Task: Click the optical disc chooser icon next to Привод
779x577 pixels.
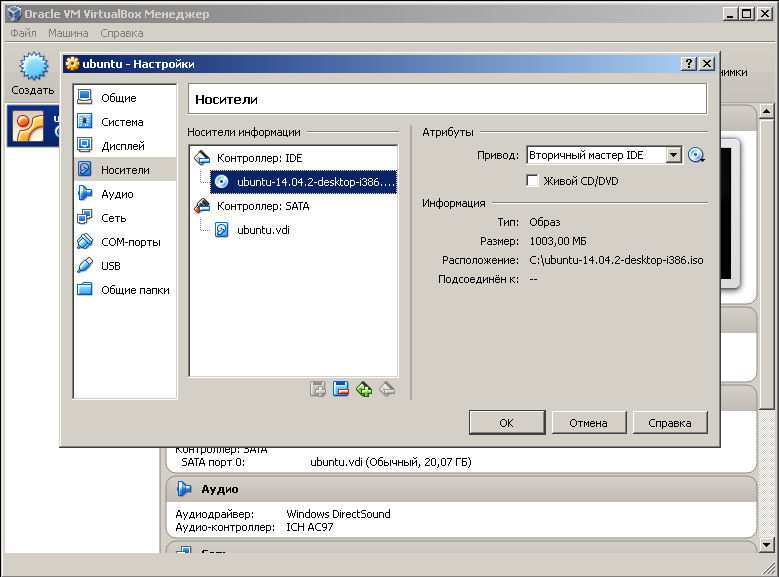Action: coord(696,155)
